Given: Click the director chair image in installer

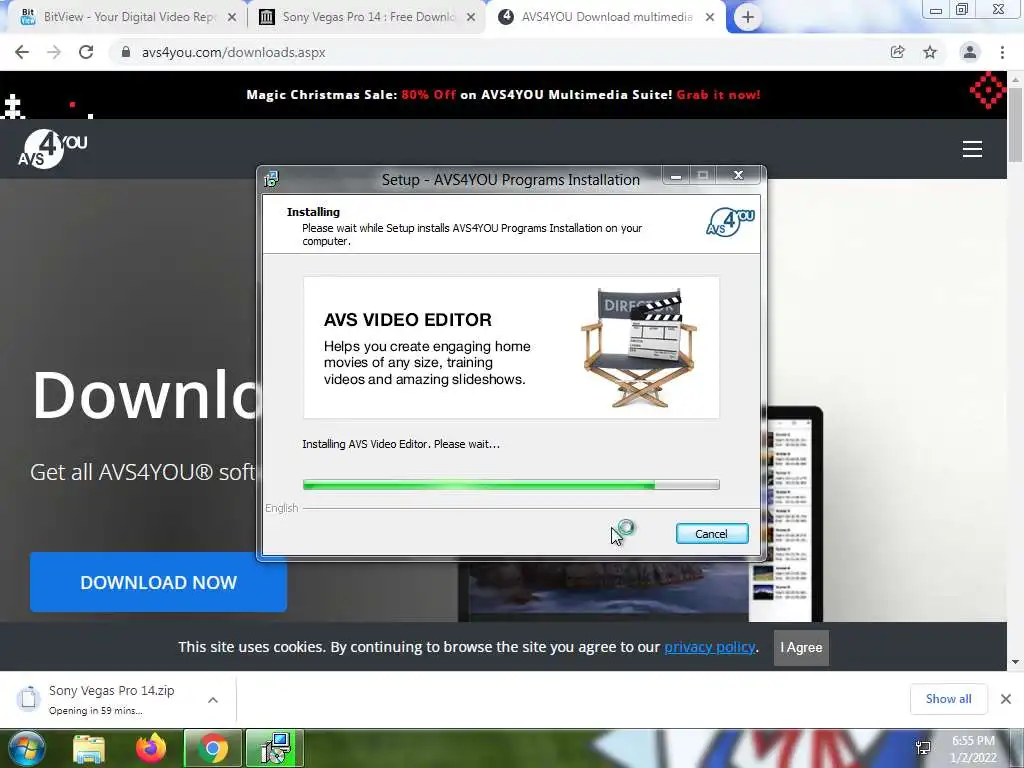Looking at the screenshot, I should 639,348.
